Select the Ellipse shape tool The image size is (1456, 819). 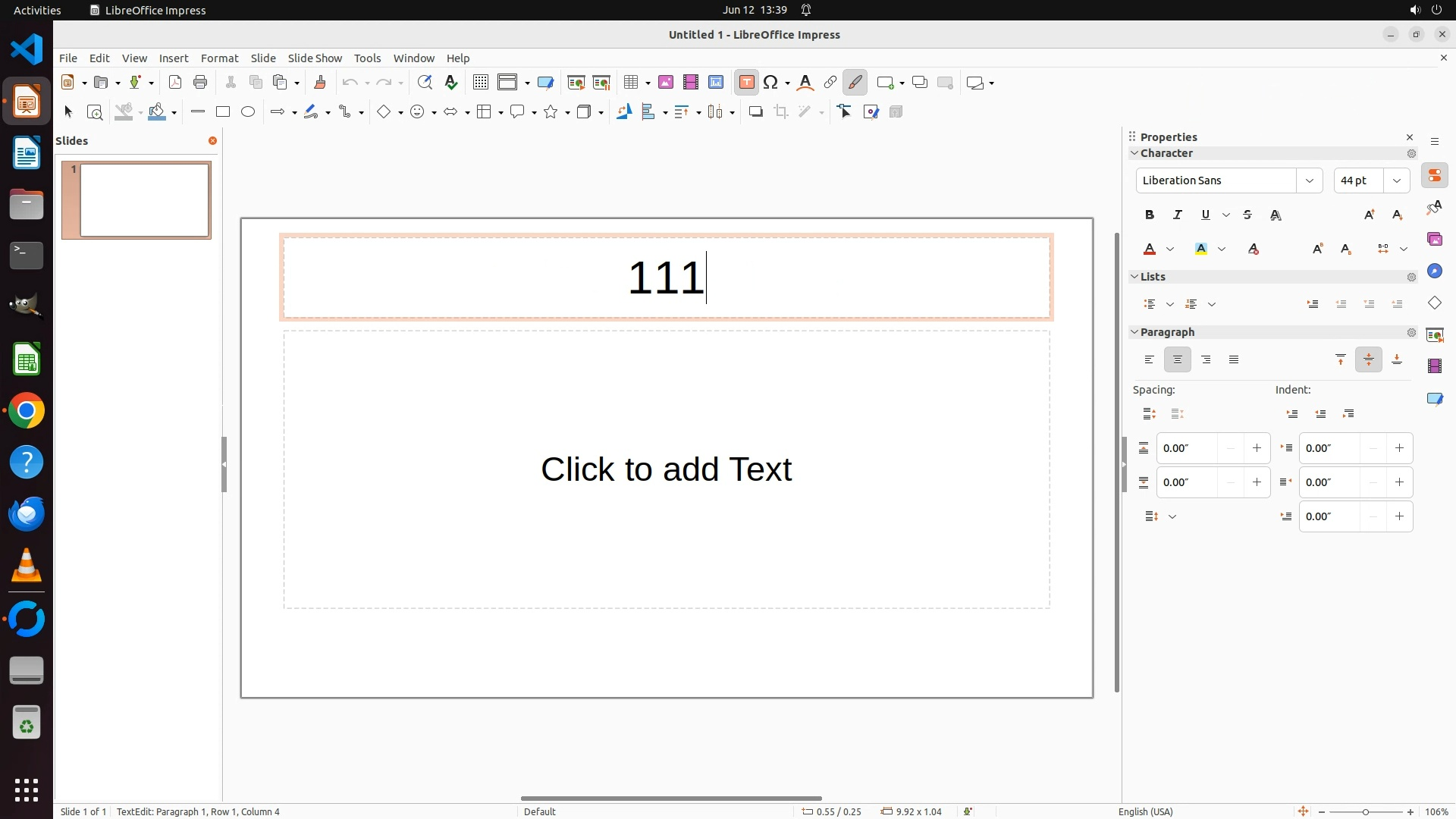(248, 112)
